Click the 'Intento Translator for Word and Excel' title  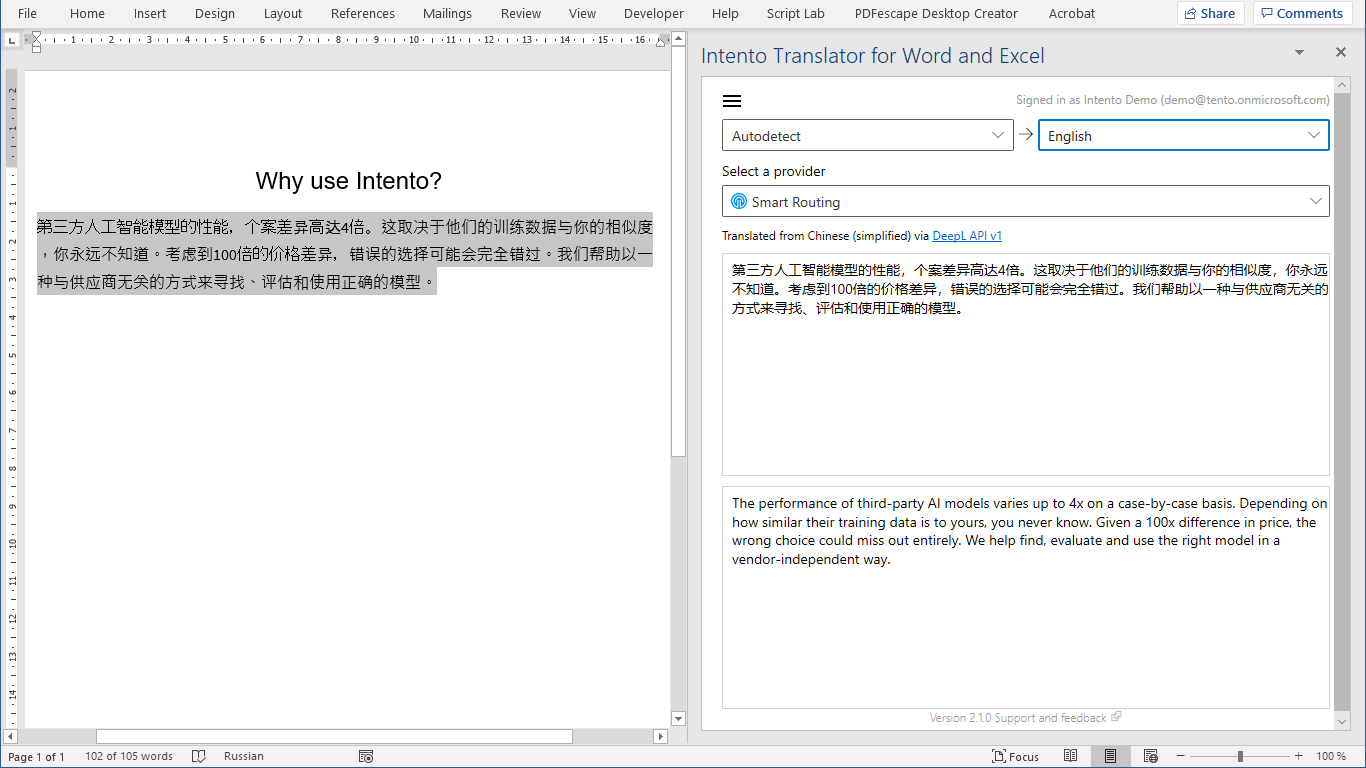873,56
